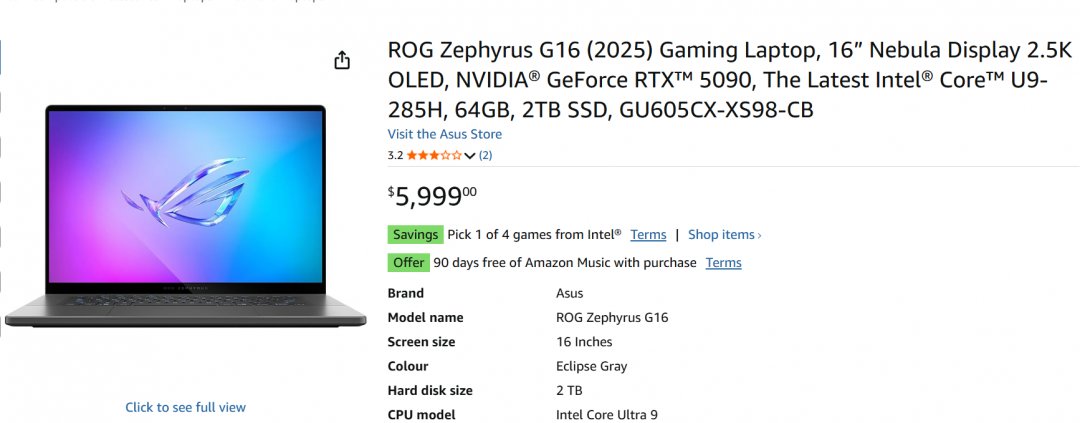This screenshot has height=423, width=1080.
Task: Click to see full view link
Action: (185, 407)
